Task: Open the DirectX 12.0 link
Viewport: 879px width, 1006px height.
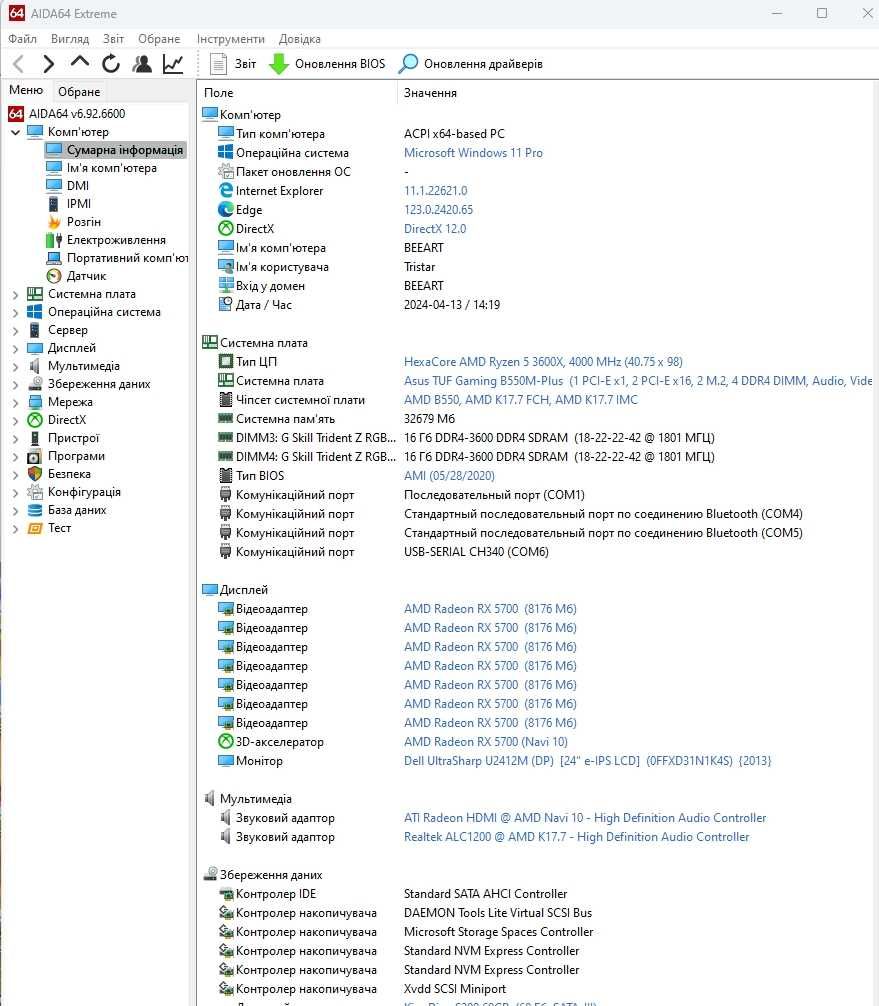Action: tap(435, 228)
